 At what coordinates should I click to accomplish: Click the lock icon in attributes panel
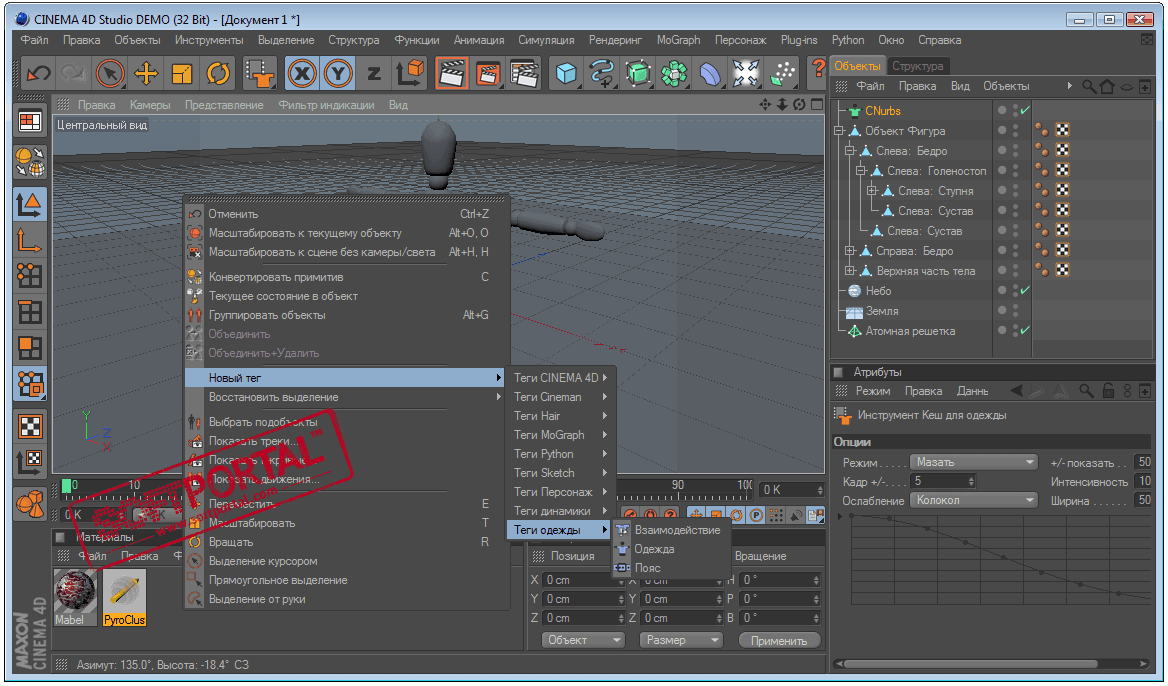click(1108, 391)
